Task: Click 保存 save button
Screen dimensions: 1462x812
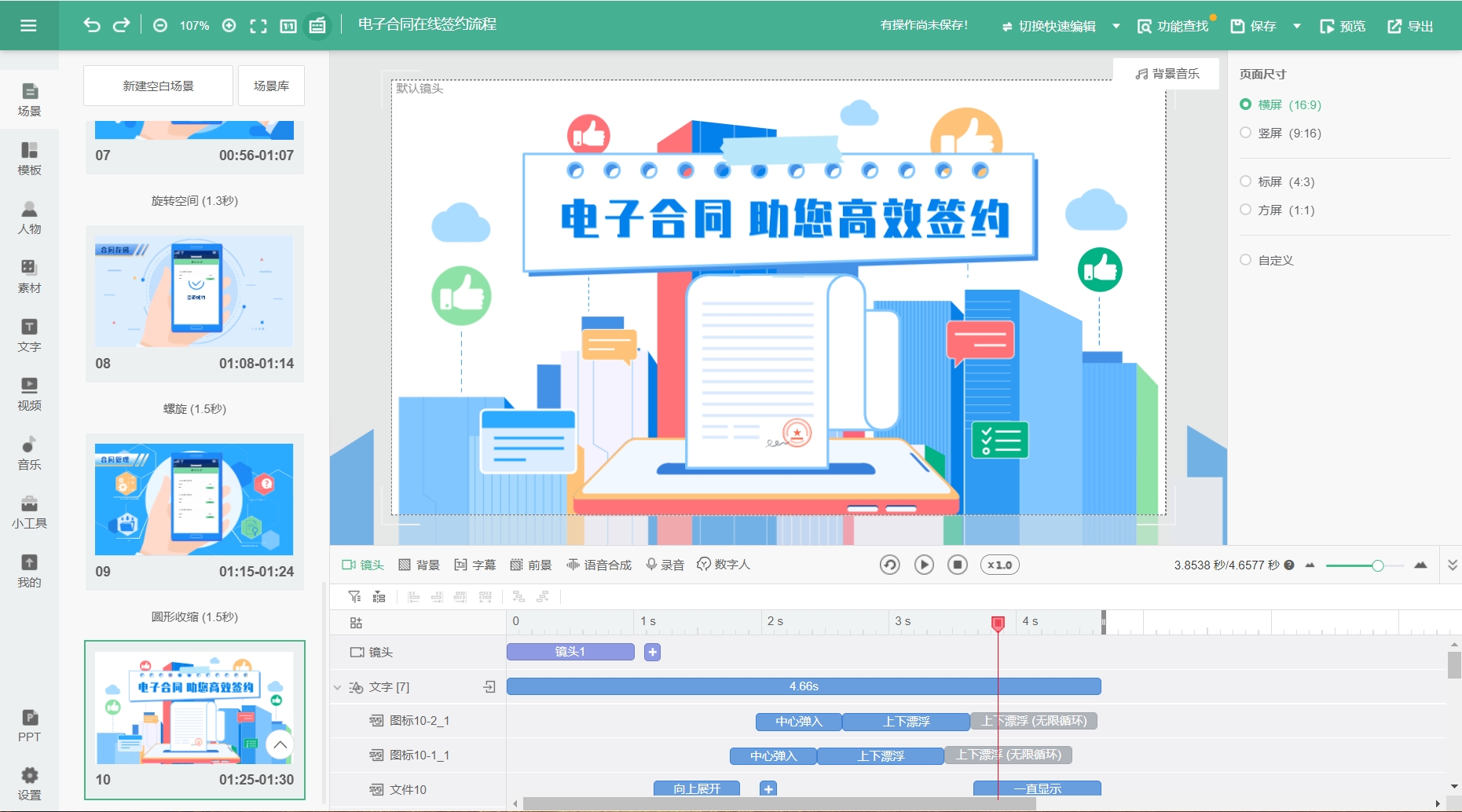Action: [x=1253, y=26]
